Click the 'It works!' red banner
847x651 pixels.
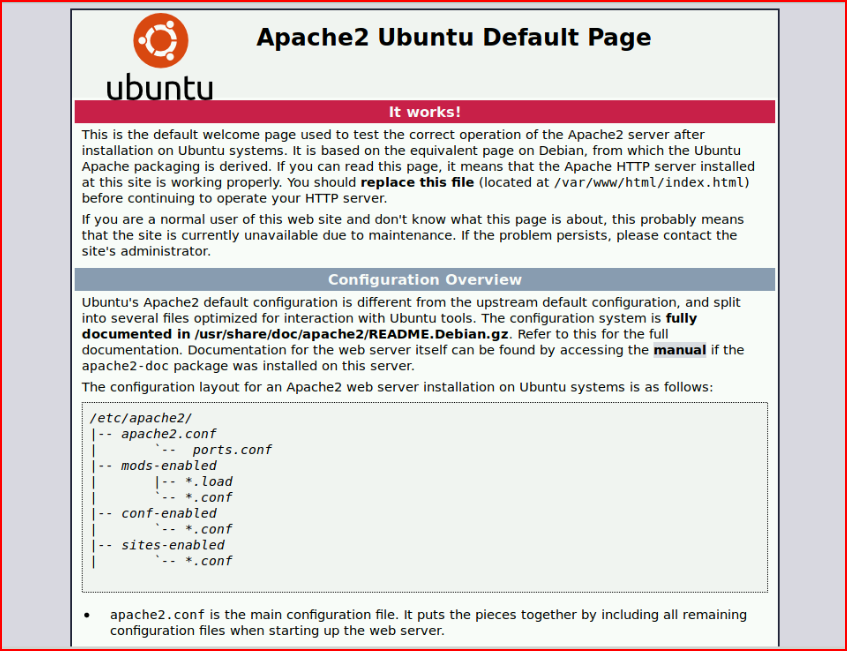tap(425, 112)
